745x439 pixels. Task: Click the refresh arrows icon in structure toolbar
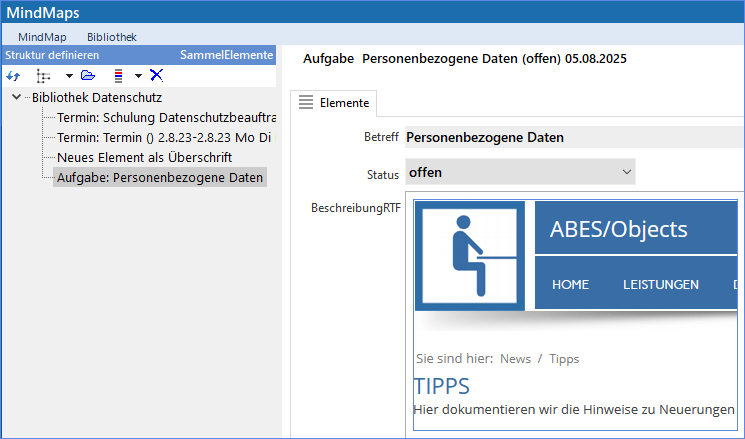click(x=13, y=75)
